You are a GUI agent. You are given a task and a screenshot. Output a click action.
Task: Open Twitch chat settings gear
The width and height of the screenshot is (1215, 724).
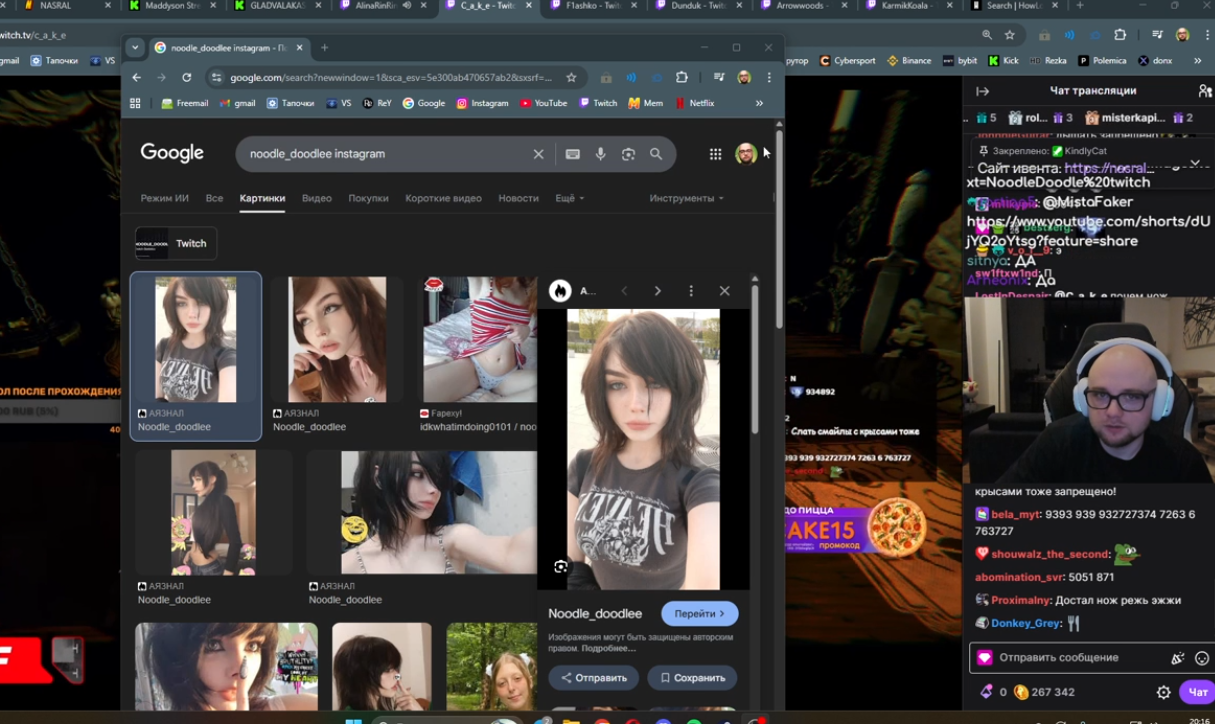(1163, 692)
